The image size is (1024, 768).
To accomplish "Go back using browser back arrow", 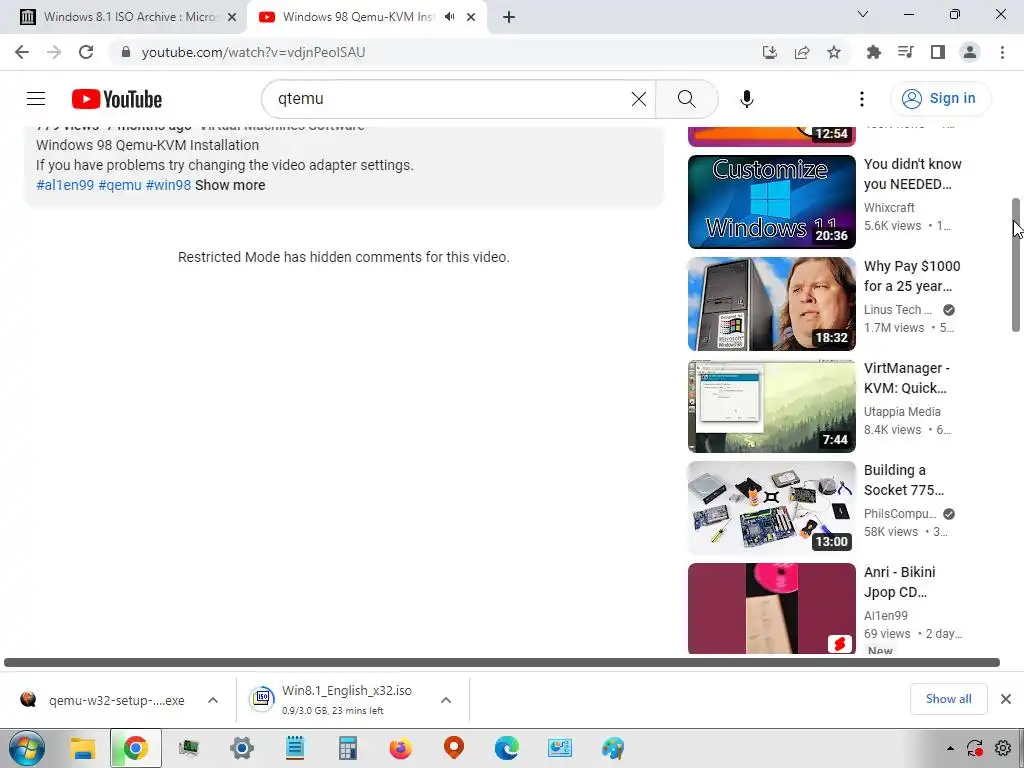I will pyautogui.click(x=22, y=52).
